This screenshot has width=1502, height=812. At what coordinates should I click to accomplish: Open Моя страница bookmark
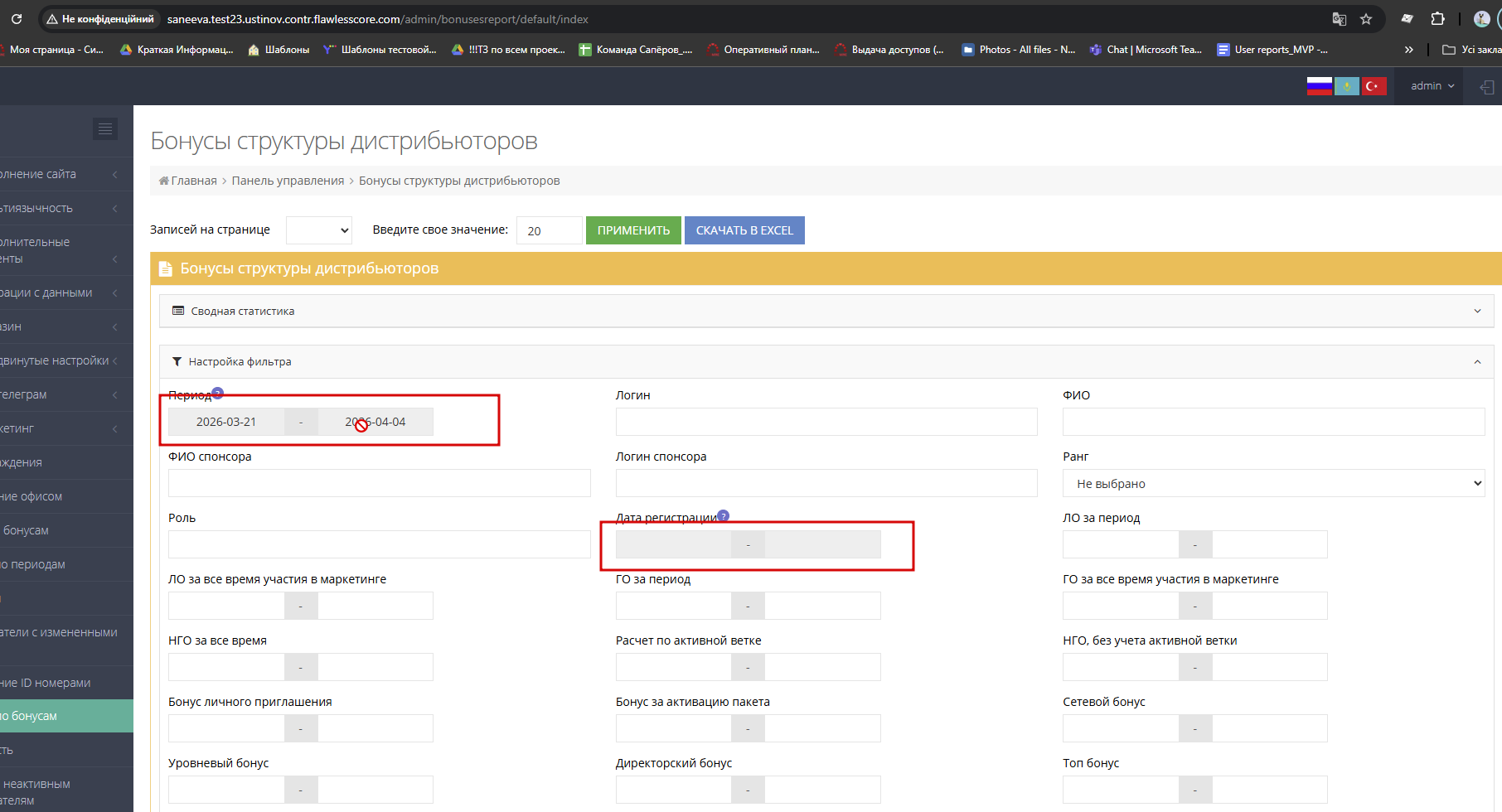(x=51, y=50)
